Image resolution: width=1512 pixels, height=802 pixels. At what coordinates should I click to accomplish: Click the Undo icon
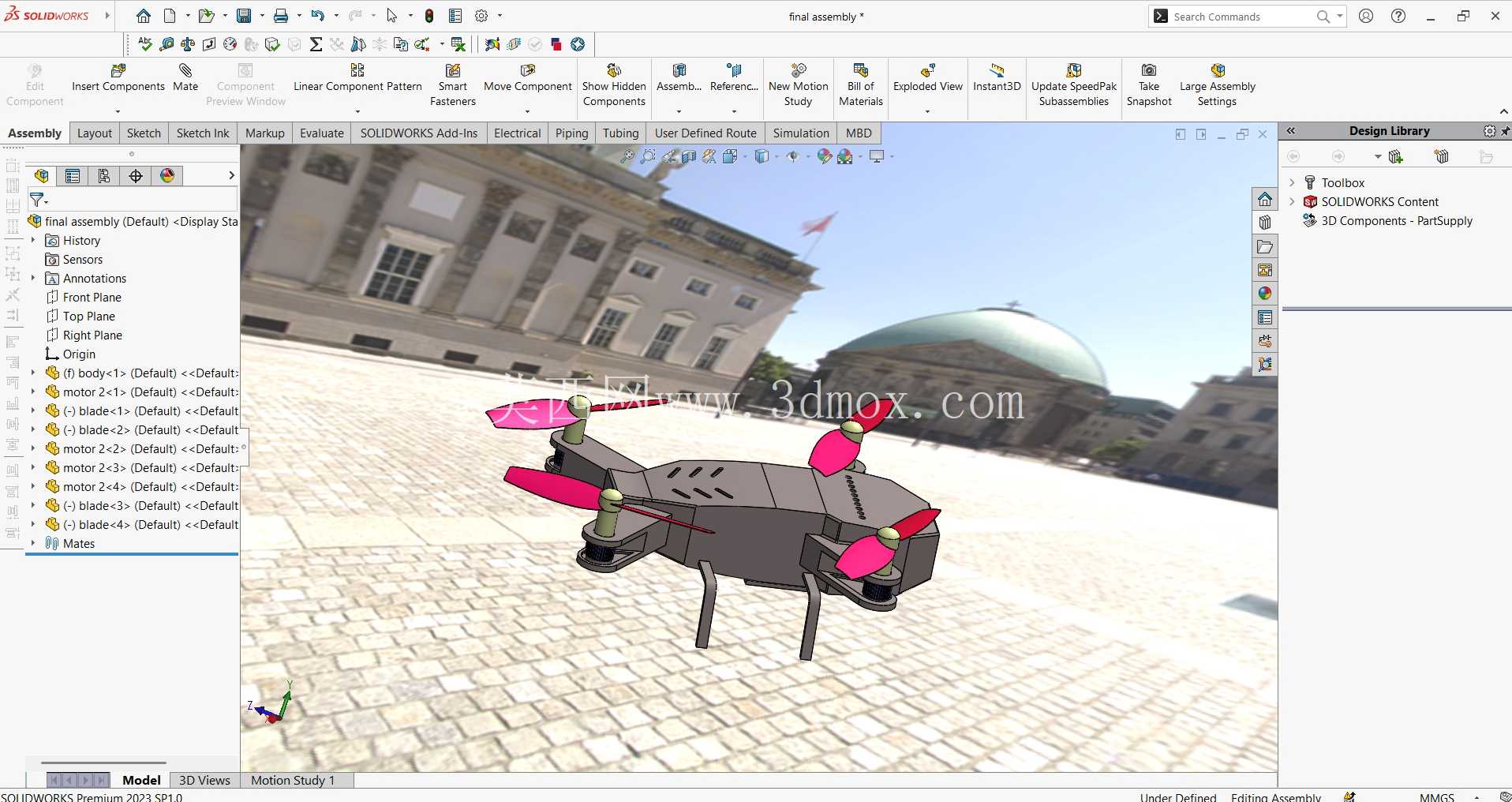[x=317, y=16]
